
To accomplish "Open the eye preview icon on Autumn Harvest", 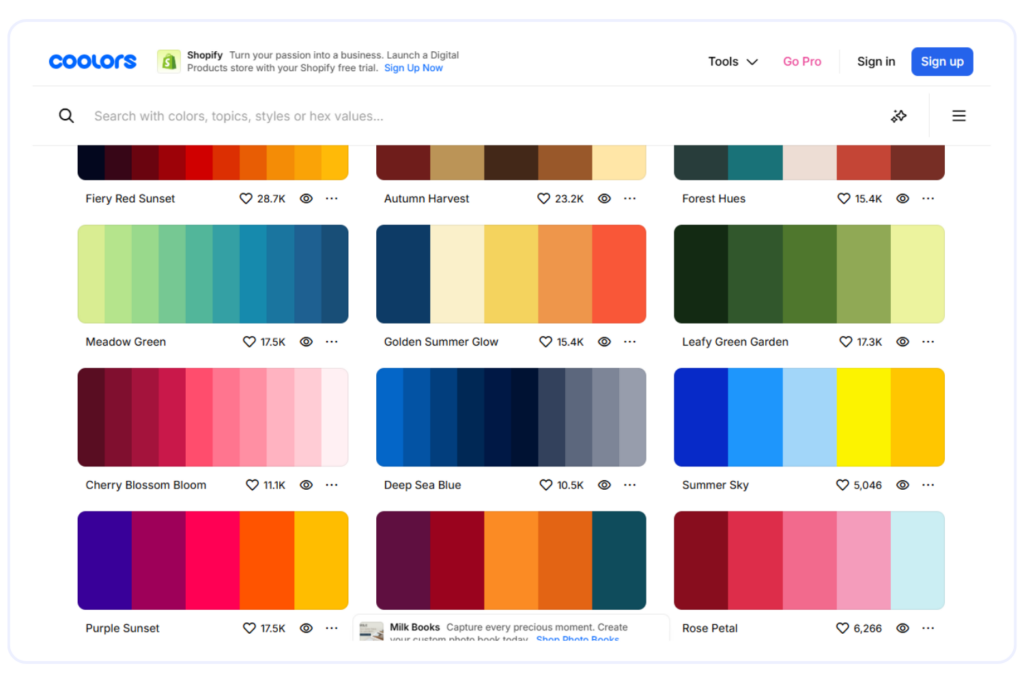I will [604, 198].
